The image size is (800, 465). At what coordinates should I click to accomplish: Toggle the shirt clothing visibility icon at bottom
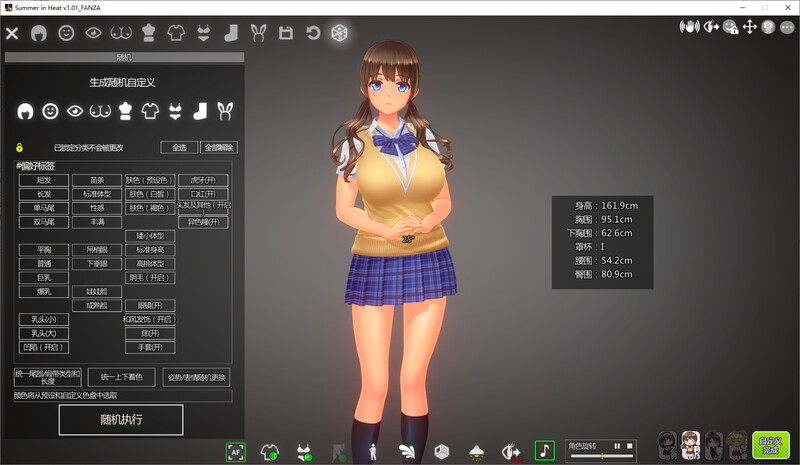click(x=269, y=452)
